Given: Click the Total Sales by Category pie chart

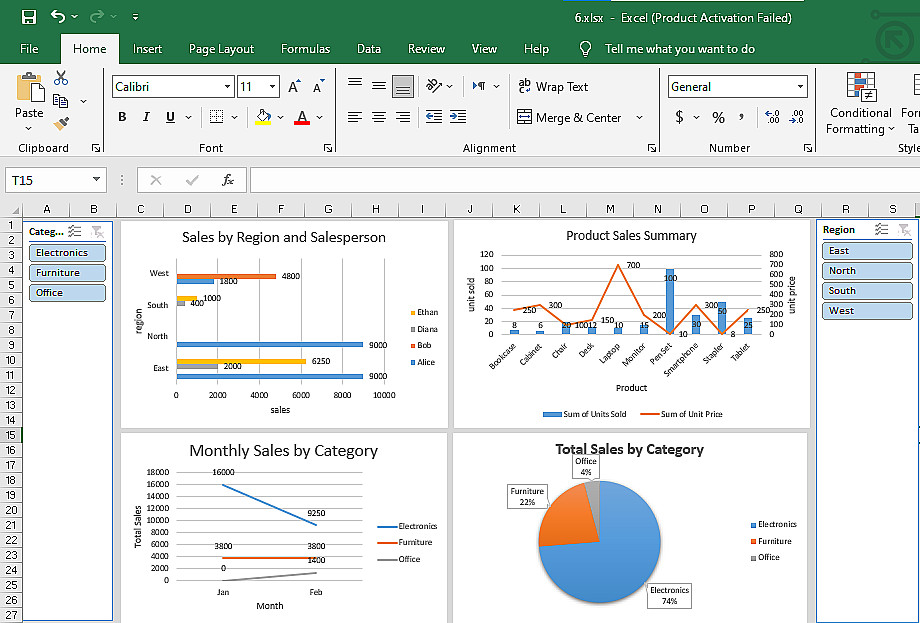Looking at the screenshot, I should [x=600, y=541].
